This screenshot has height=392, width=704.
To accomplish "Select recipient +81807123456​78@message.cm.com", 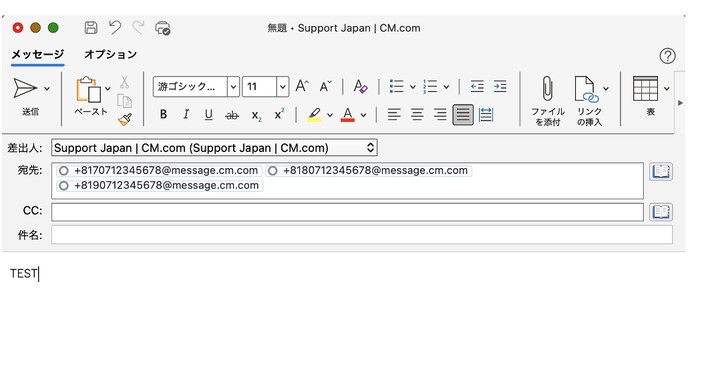I will [369, 171].
